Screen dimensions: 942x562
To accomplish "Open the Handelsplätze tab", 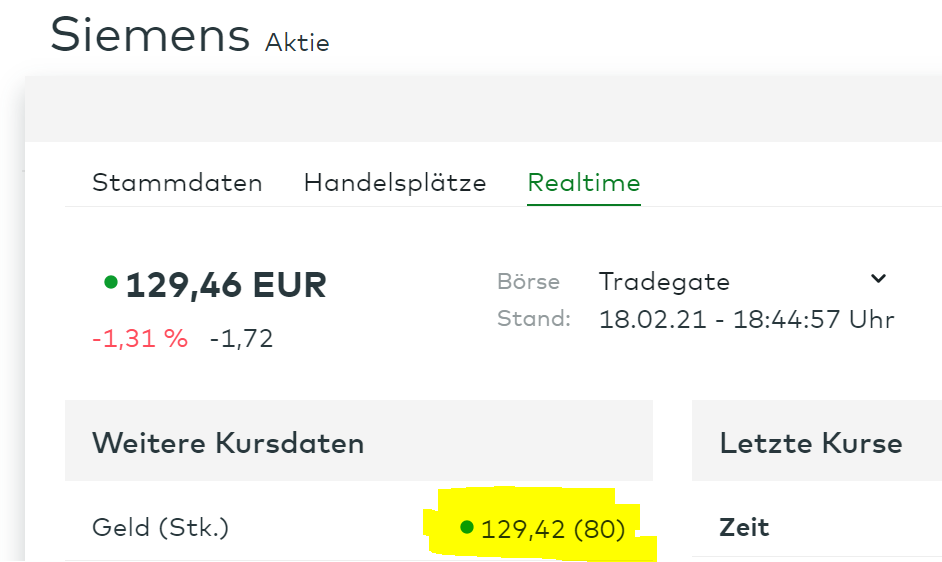I will click(x=395, y=183).
